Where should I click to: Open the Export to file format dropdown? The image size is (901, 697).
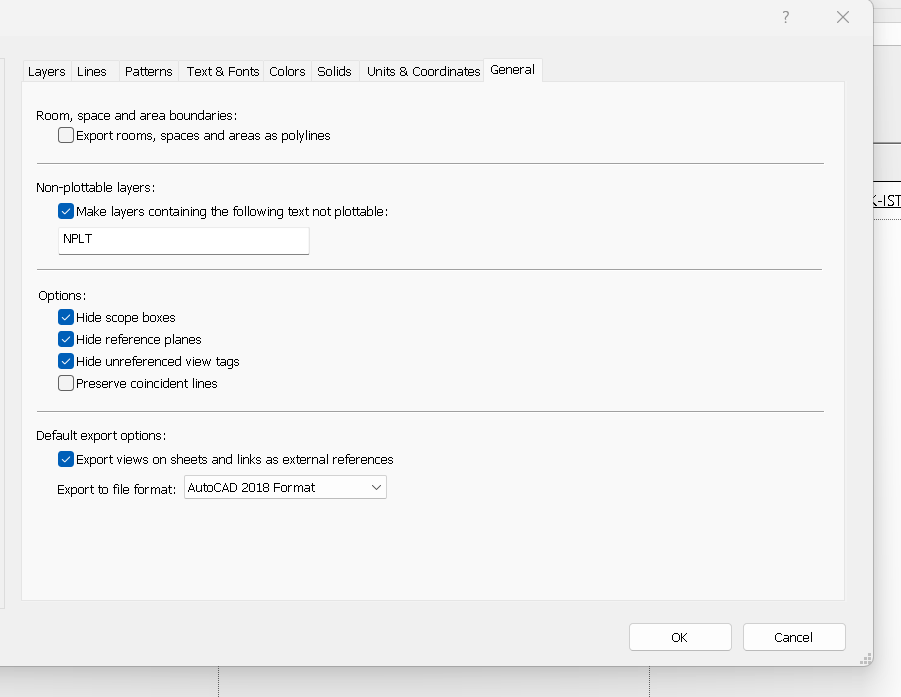tap(285, 487)
